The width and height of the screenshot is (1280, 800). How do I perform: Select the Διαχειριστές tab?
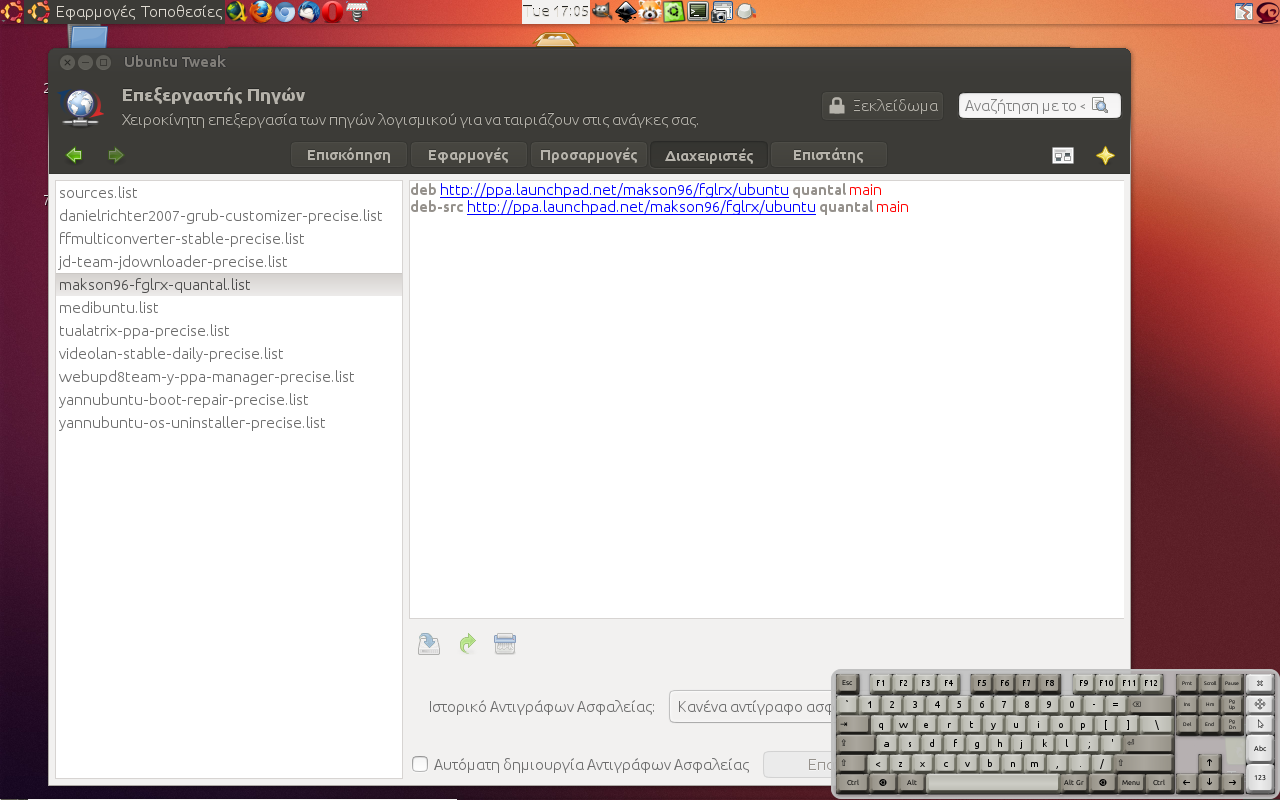coord(709,155)
